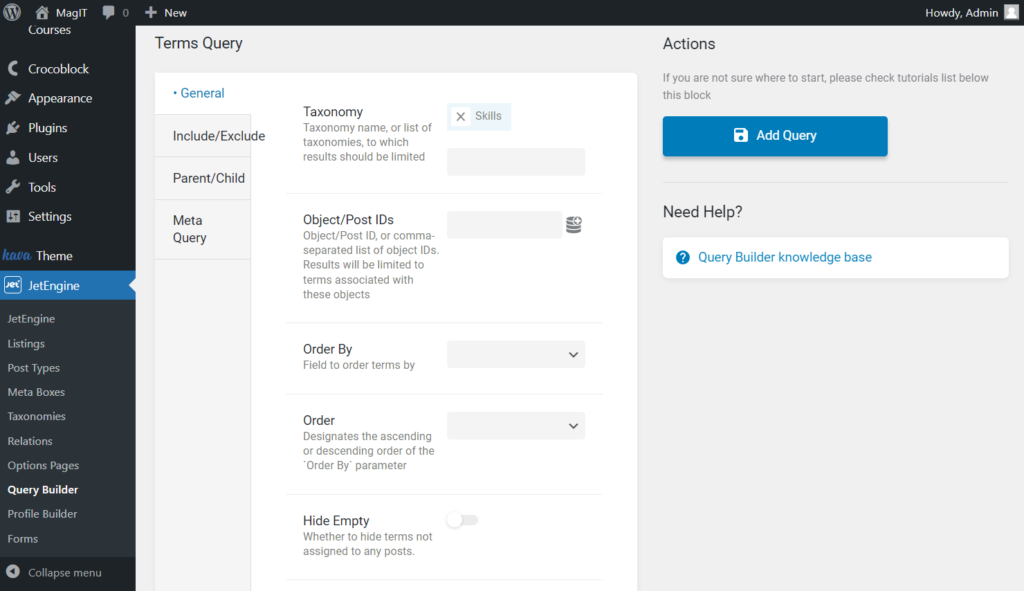Screen dimensions: 1024x591
Task: Click the Plugins plug icon
Action: pyautogui.click(x=12, y=128)
